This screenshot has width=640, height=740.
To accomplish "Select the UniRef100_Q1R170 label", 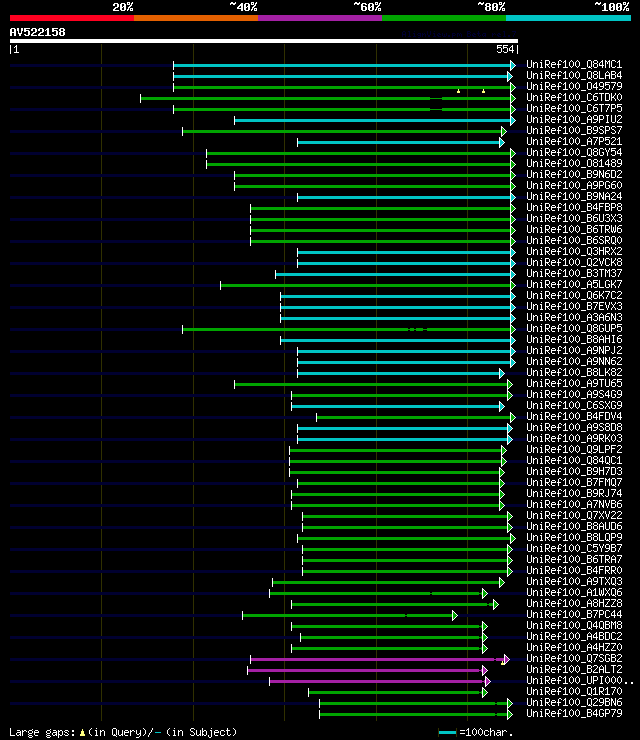I will [574, 691].
